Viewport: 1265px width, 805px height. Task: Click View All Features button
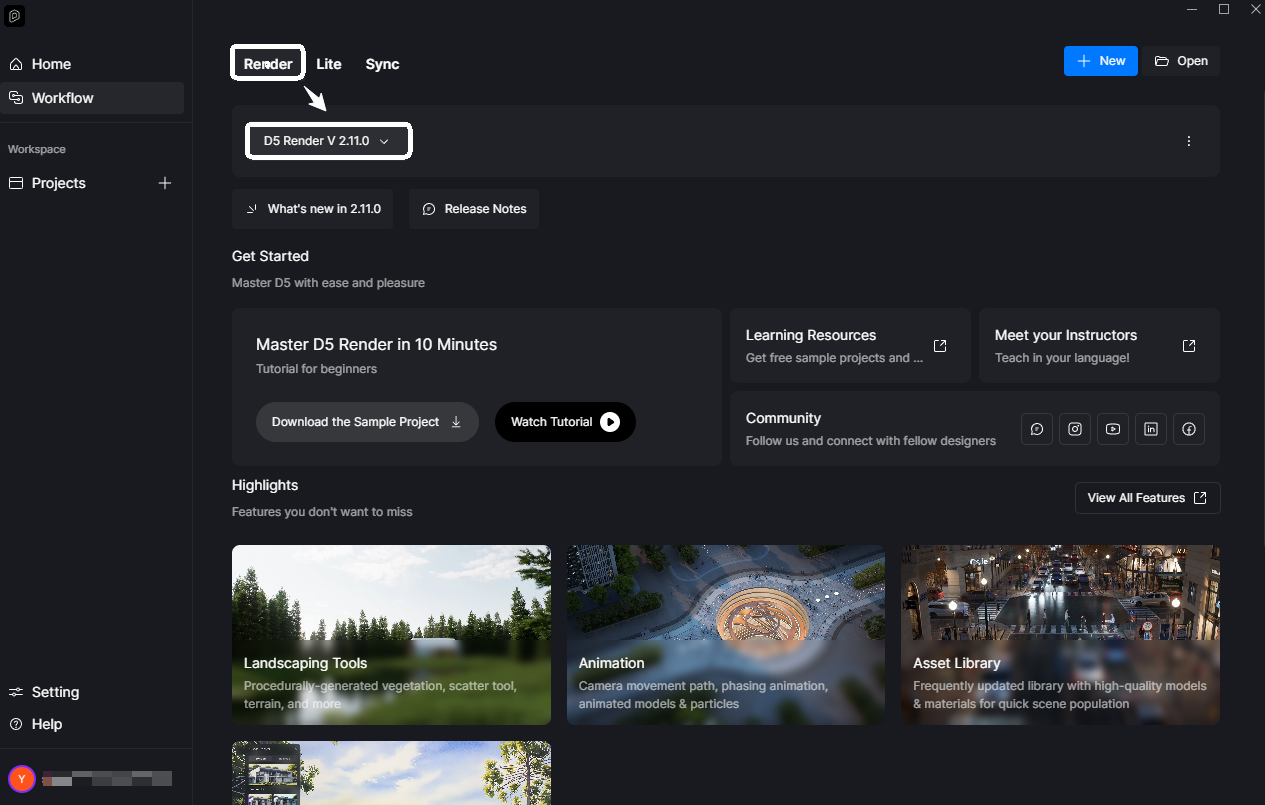pos(1148,498)
